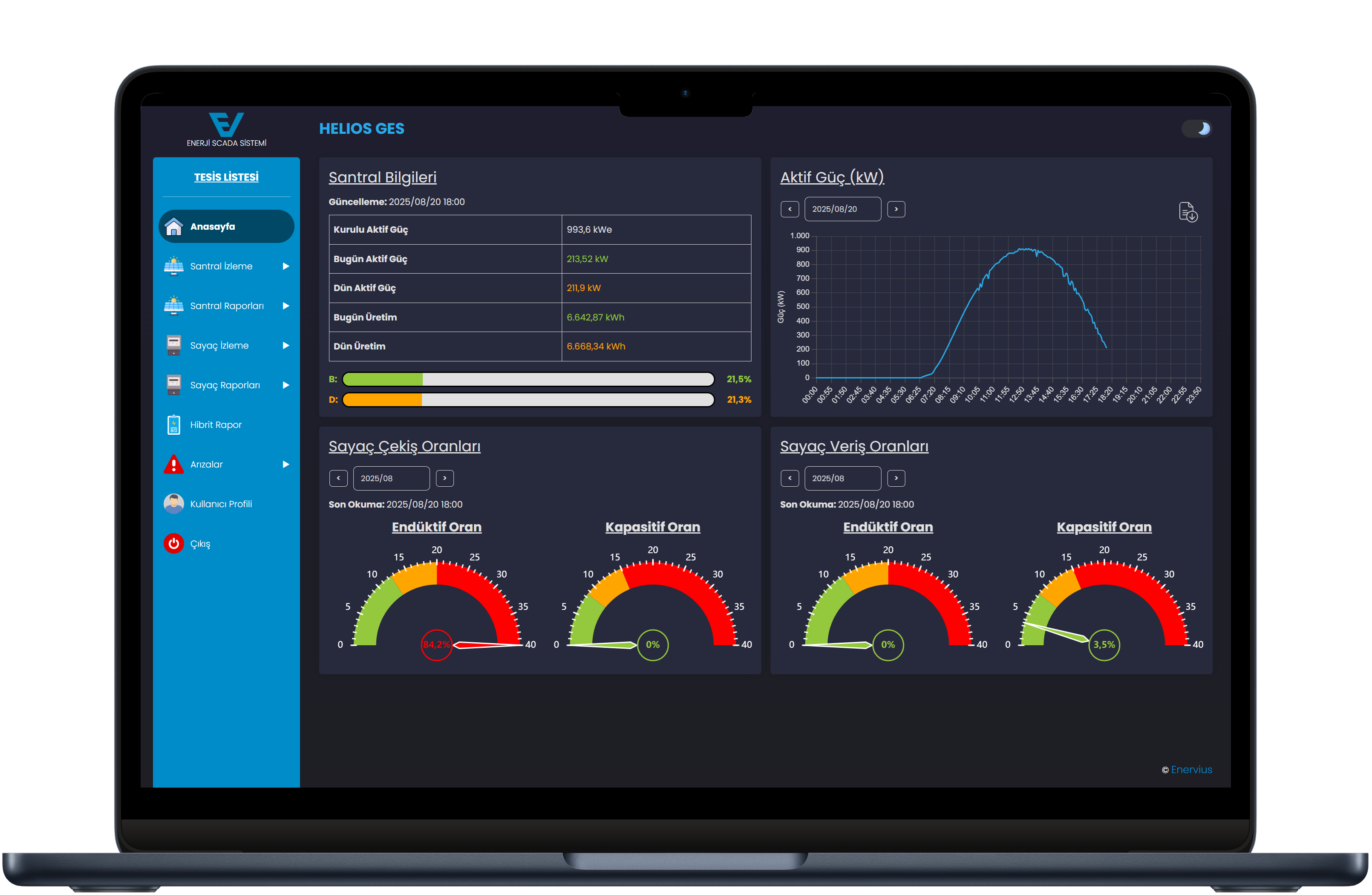The height and width of the screenshot is (895, 1372).
Task: Select Santral Raporları menu item
Action: point(227,306)
